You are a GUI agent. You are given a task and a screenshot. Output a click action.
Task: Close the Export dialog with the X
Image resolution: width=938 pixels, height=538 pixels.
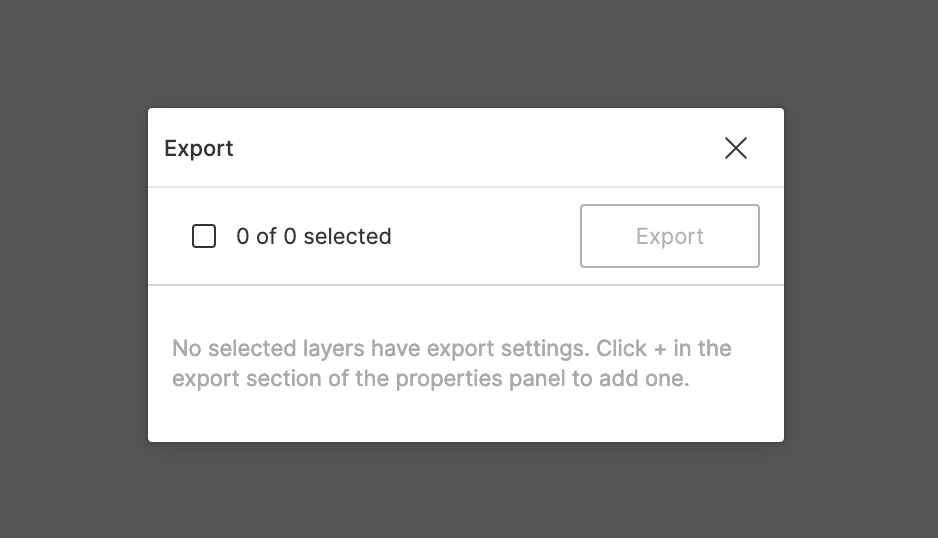point(736,148)
